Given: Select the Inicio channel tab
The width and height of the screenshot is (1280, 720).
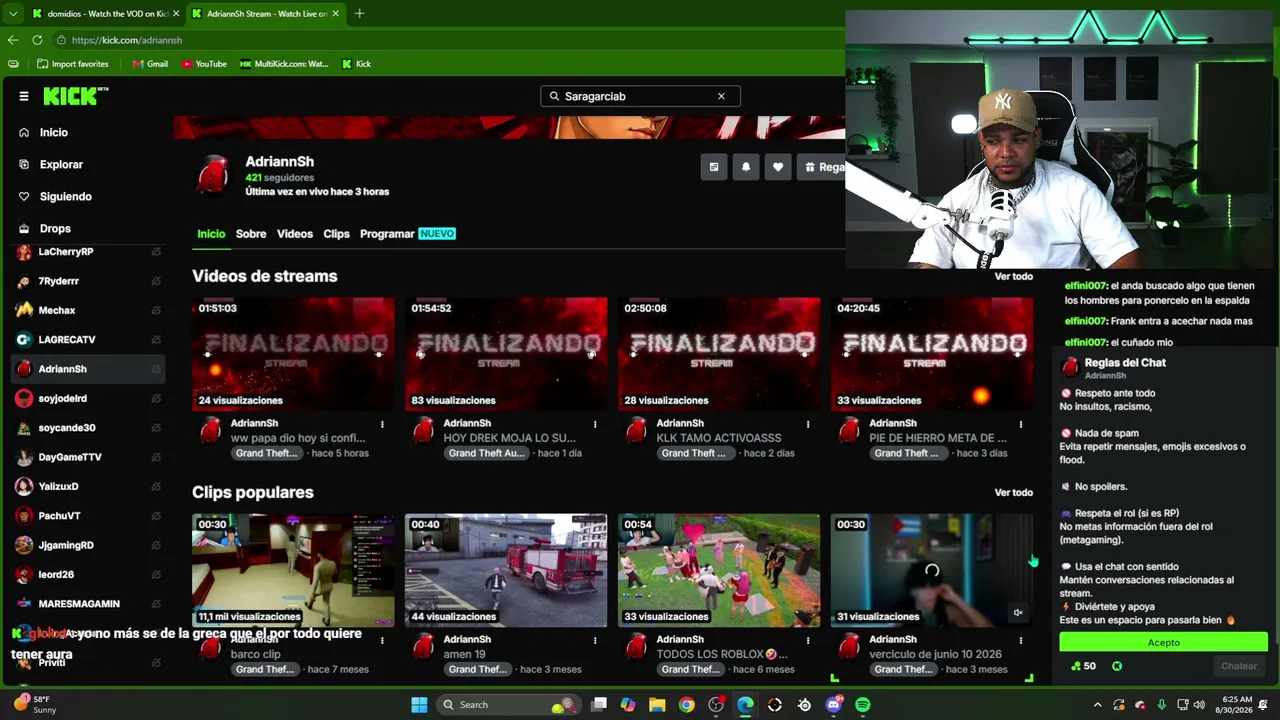Looking at the screenshot, I should tap(211, 234).
